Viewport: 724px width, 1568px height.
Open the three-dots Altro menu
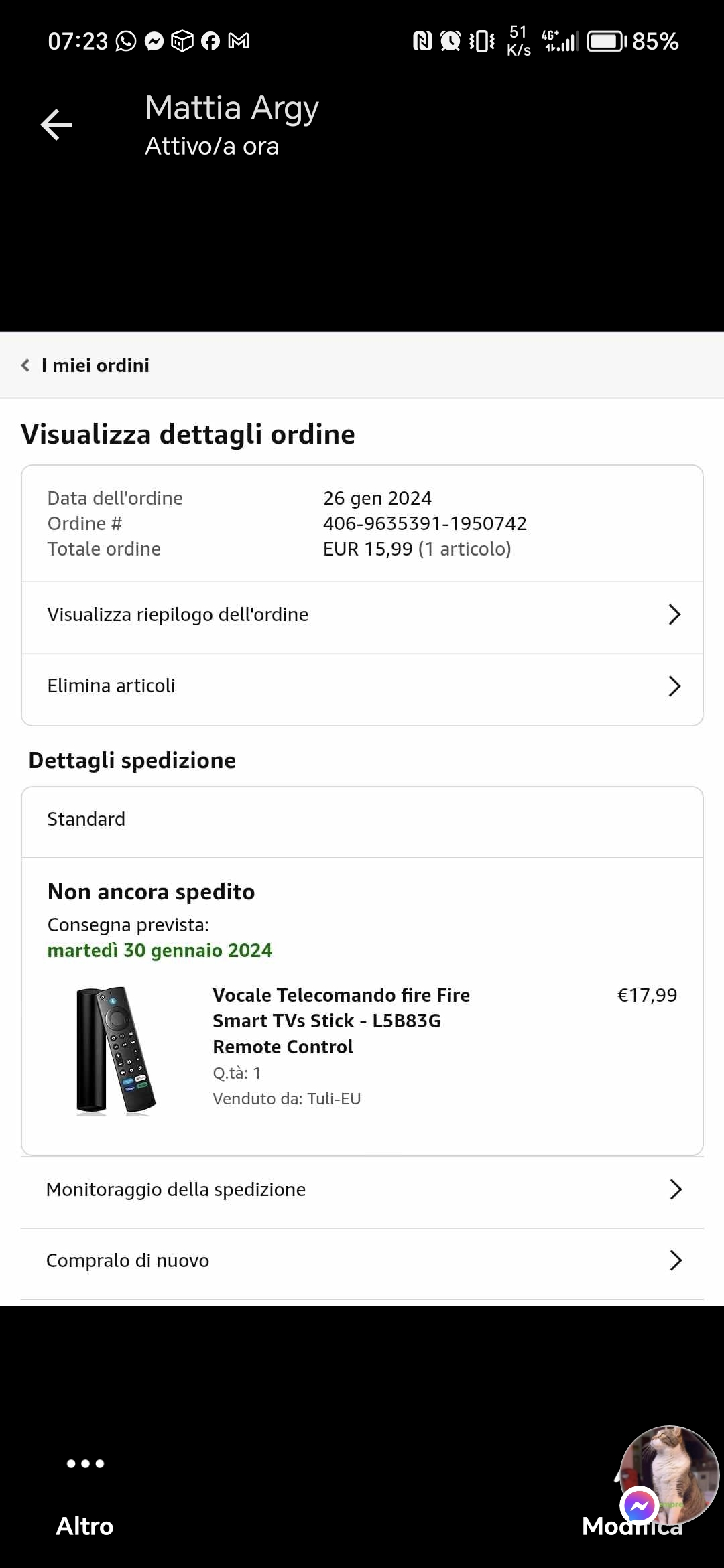click(85, 1463)
